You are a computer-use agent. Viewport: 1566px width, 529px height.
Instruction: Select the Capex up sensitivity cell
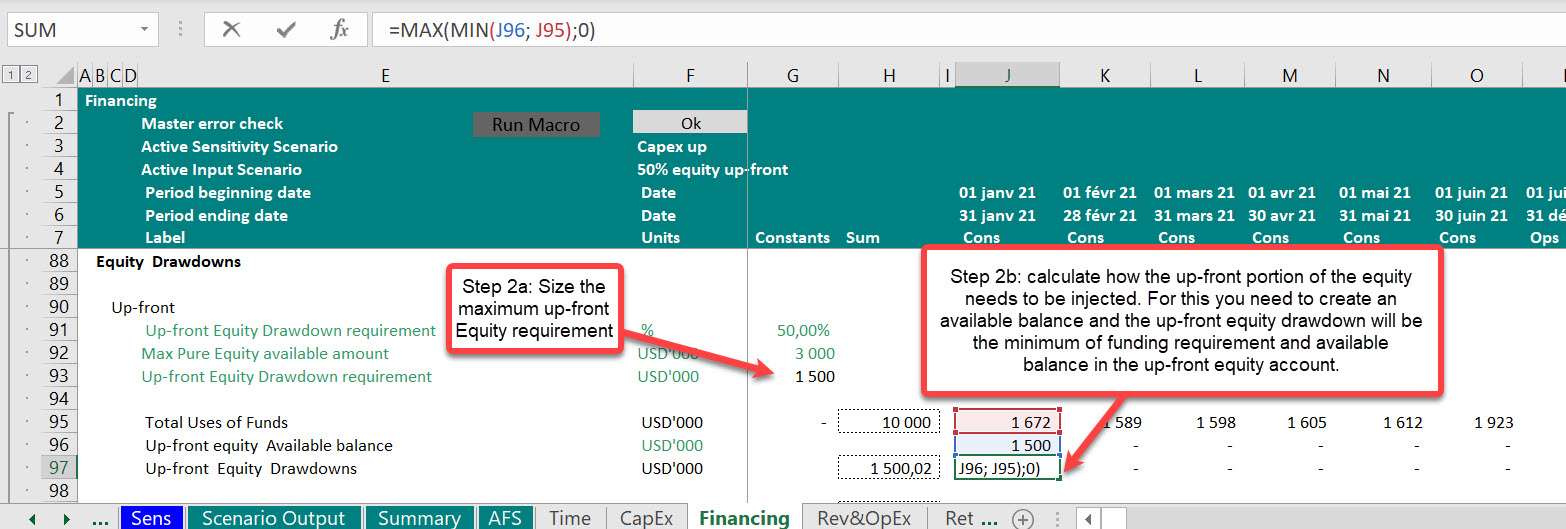coord(672,147)
